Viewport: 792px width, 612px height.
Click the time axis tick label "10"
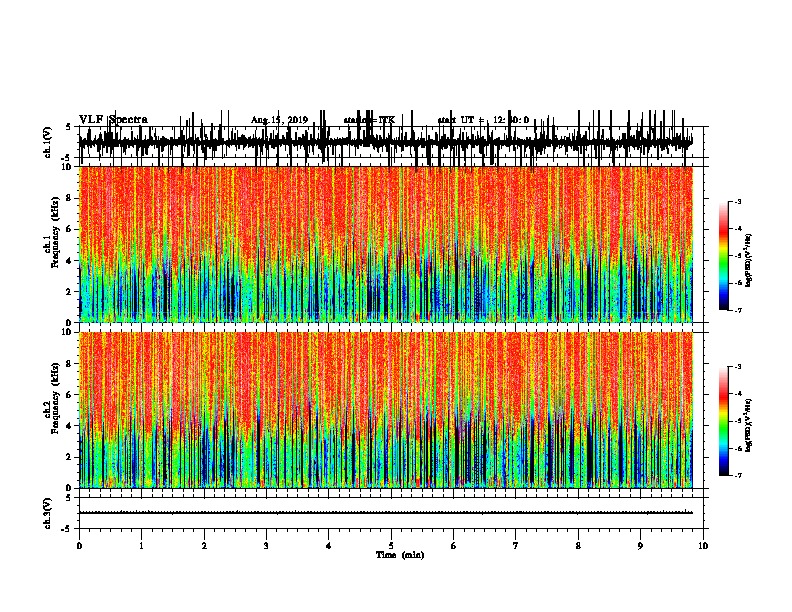click(x=703, y=546)
